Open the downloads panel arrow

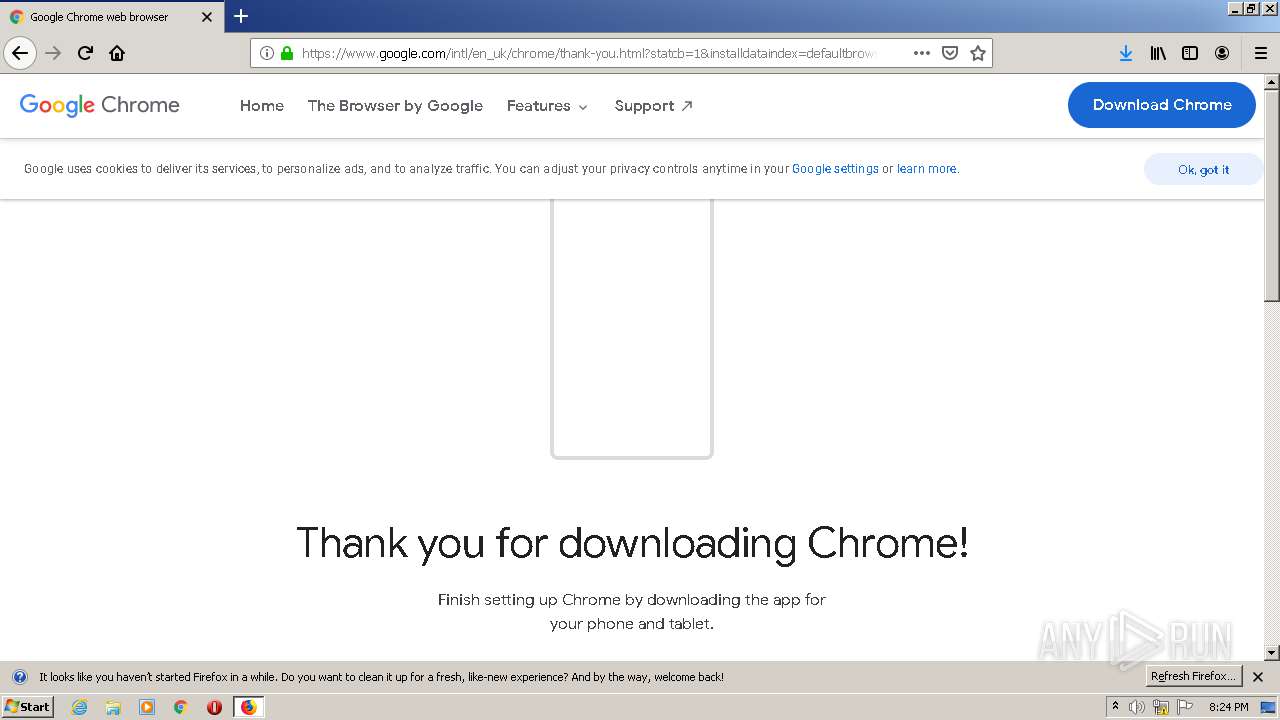coord(1126,53)
